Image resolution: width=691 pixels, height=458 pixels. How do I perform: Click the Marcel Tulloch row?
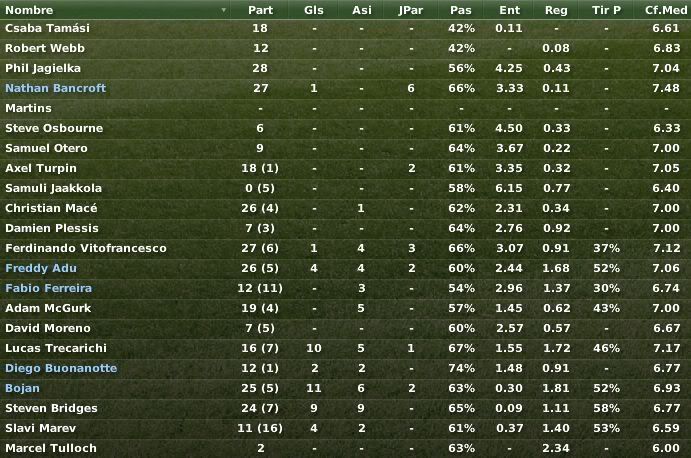(346, 448)
